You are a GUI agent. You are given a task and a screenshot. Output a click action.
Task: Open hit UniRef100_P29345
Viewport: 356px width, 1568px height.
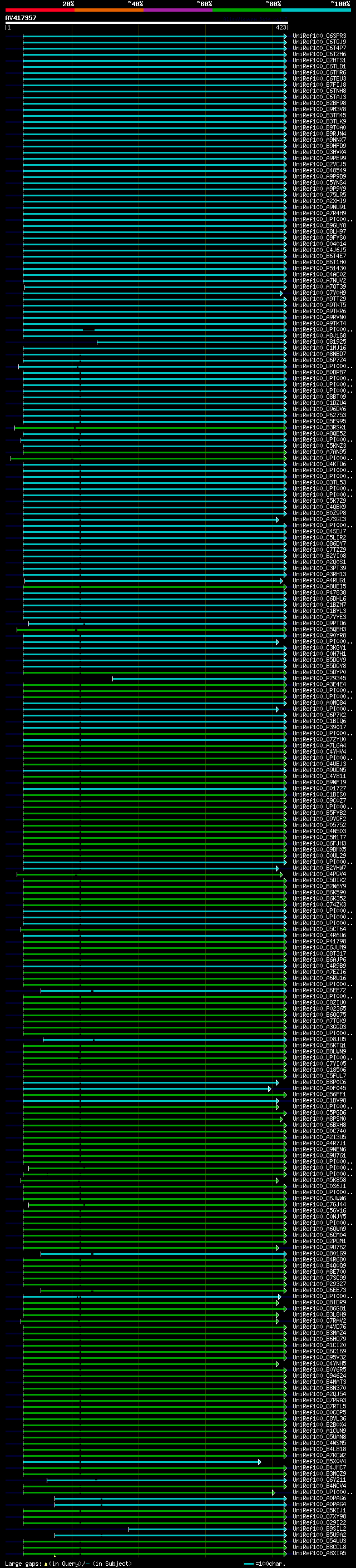click(319, 678)
